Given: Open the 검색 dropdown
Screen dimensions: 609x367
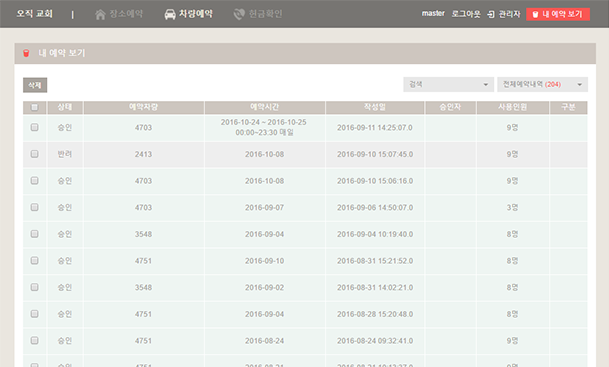Looking at the screenshot, I should pos(449,84).
